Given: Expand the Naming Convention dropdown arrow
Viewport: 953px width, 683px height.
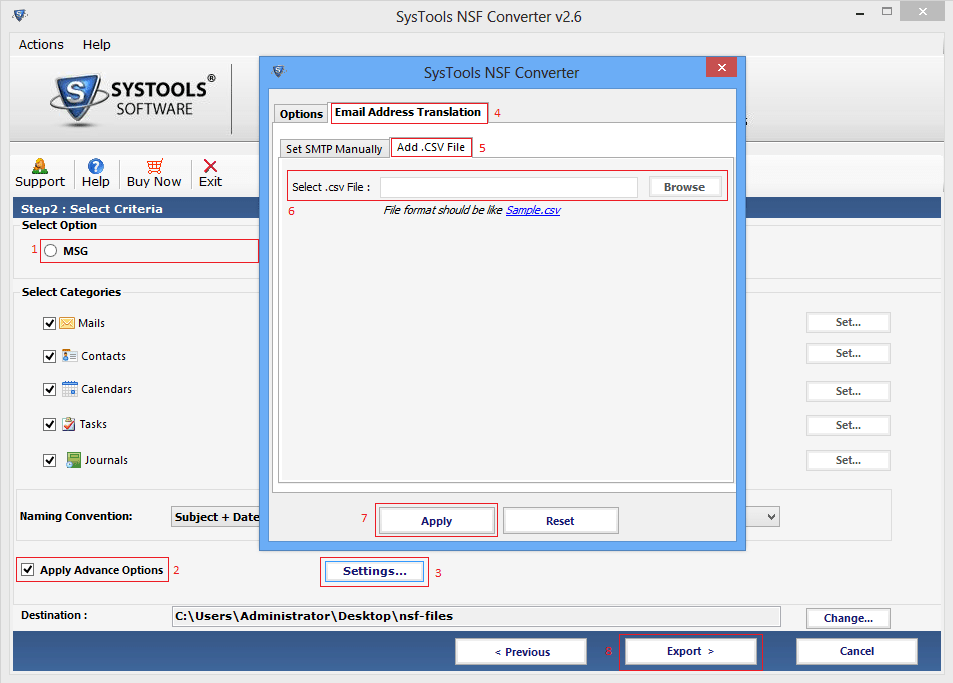Looking at the screenshot, I should (771, 517).
